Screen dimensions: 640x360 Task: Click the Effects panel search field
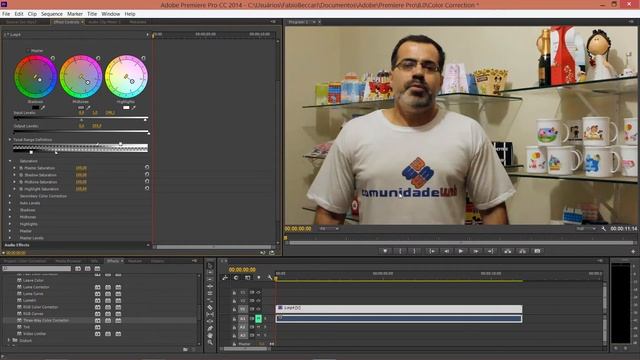tap(37, 269)
